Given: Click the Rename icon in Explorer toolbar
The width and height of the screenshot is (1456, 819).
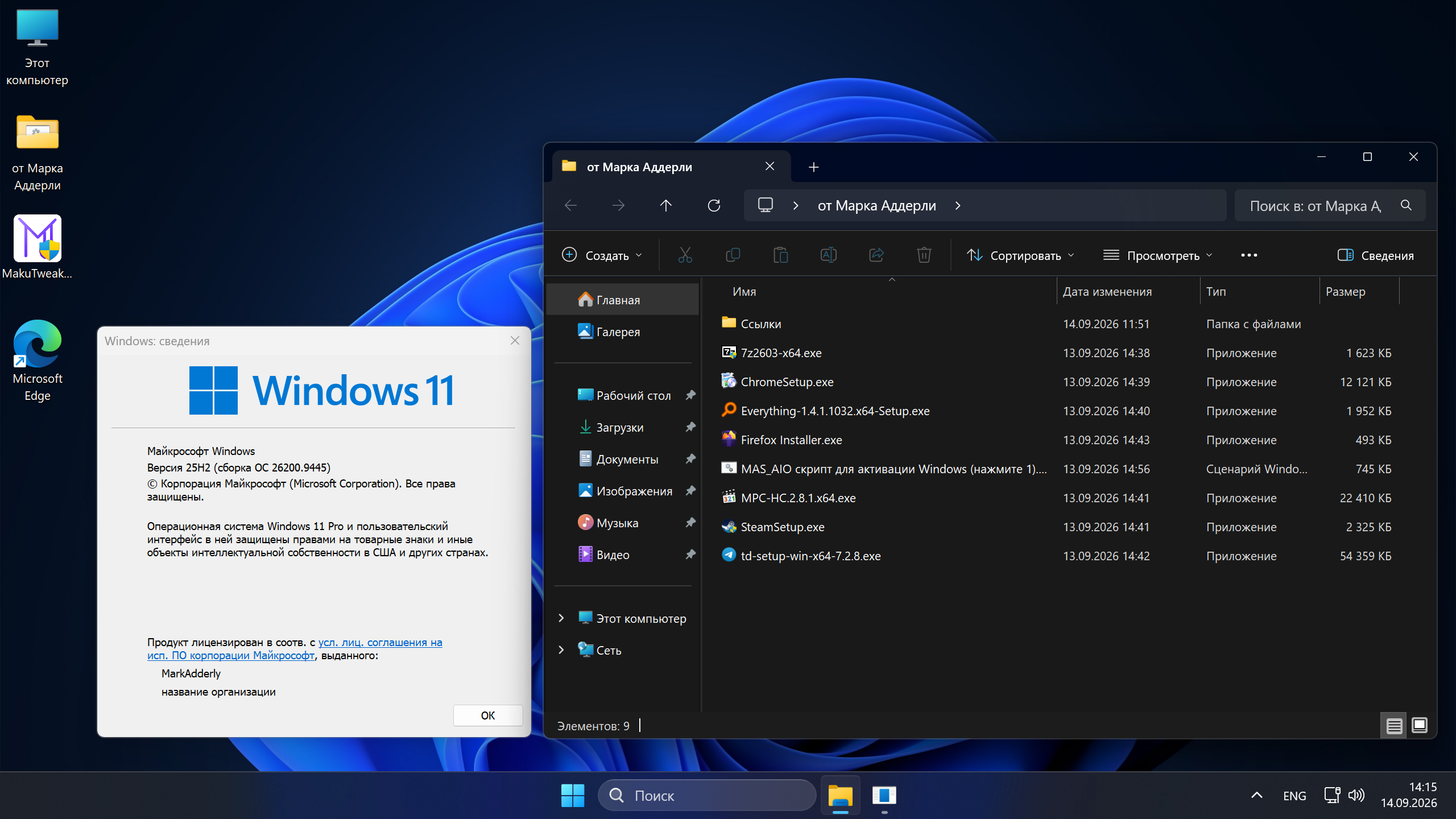Looking at the screenshot, I should (x=828, y=255).
